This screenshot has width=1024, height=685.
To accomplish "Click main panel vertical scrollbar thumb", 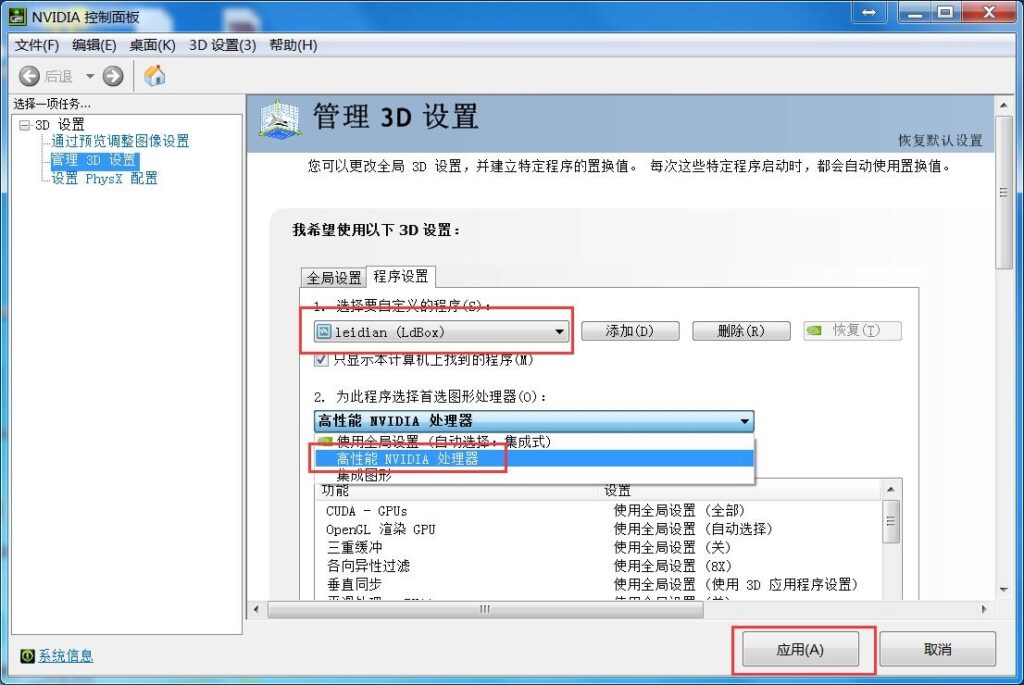I will click(x=1004, y=192).
